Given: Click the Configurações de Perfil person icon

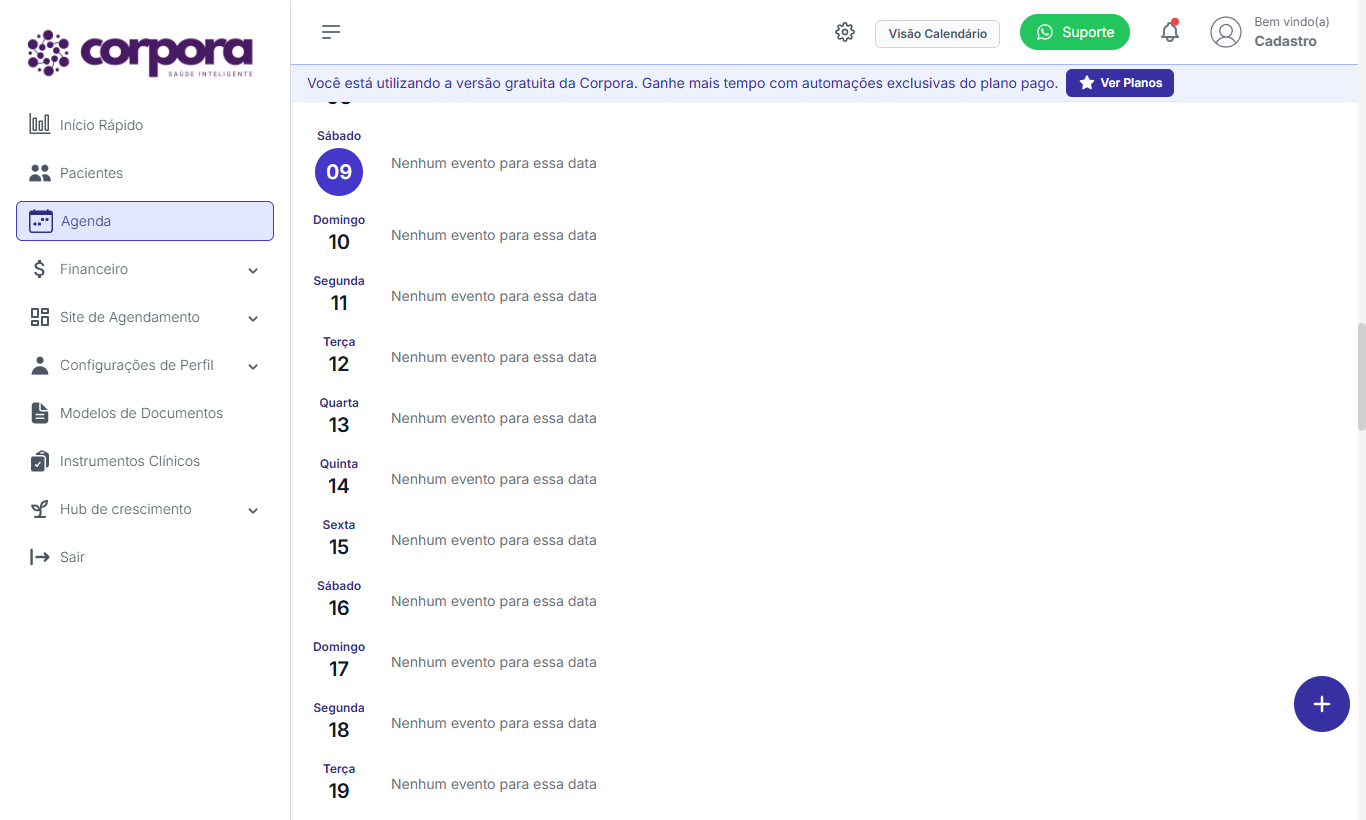Looking at the screenshot, I should coord(40,365).
